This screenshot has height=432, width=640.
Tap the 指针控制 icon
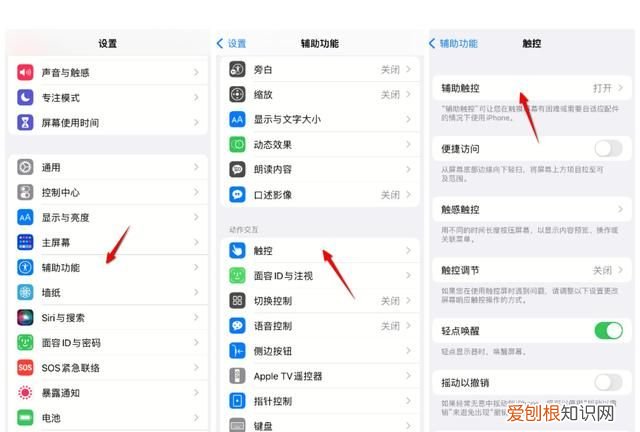(x=237, y=401)
